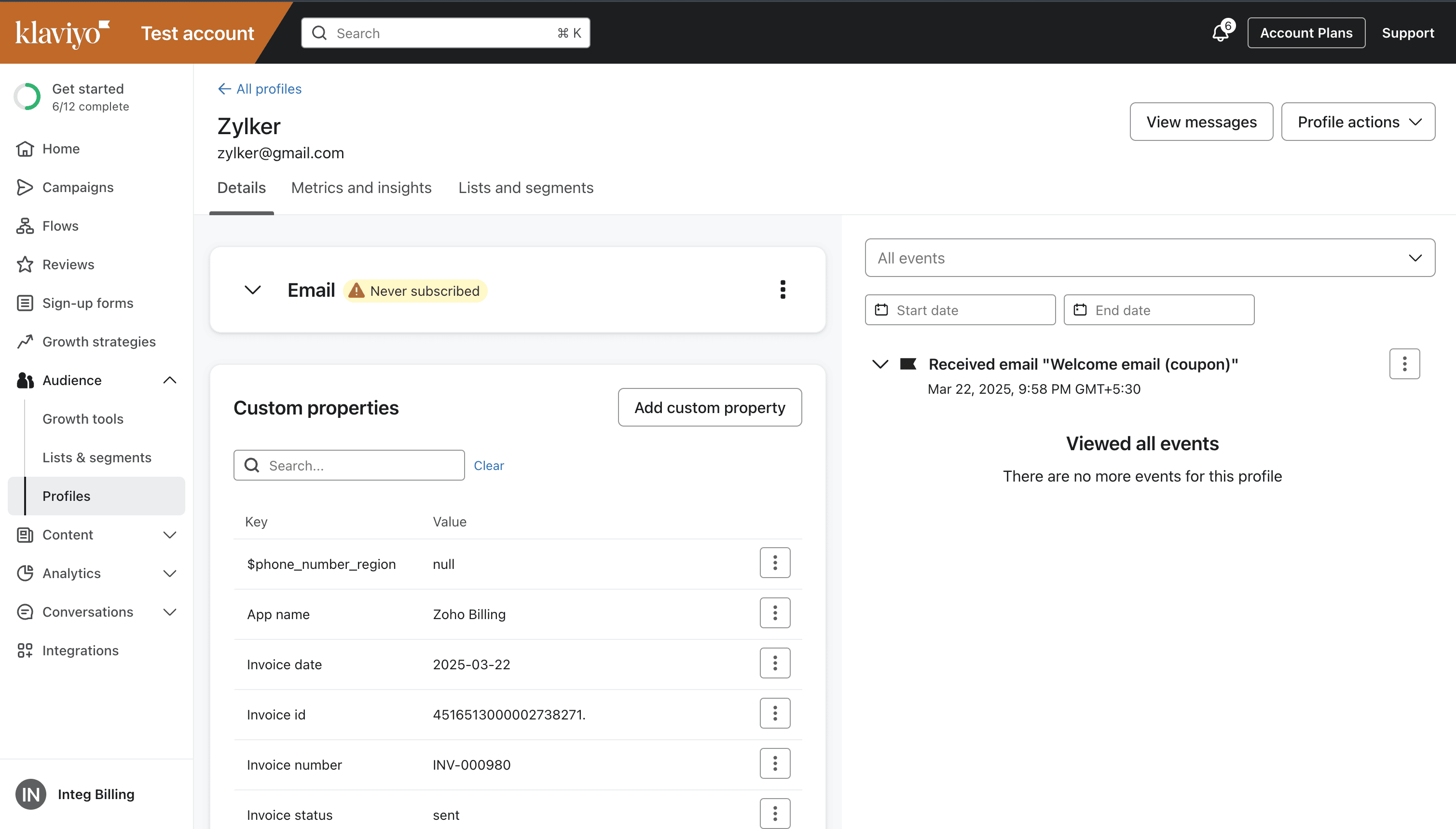Switch to Metrics and insights tab
The height and width of the screenshot is (829, 1456).
(361, 188)
